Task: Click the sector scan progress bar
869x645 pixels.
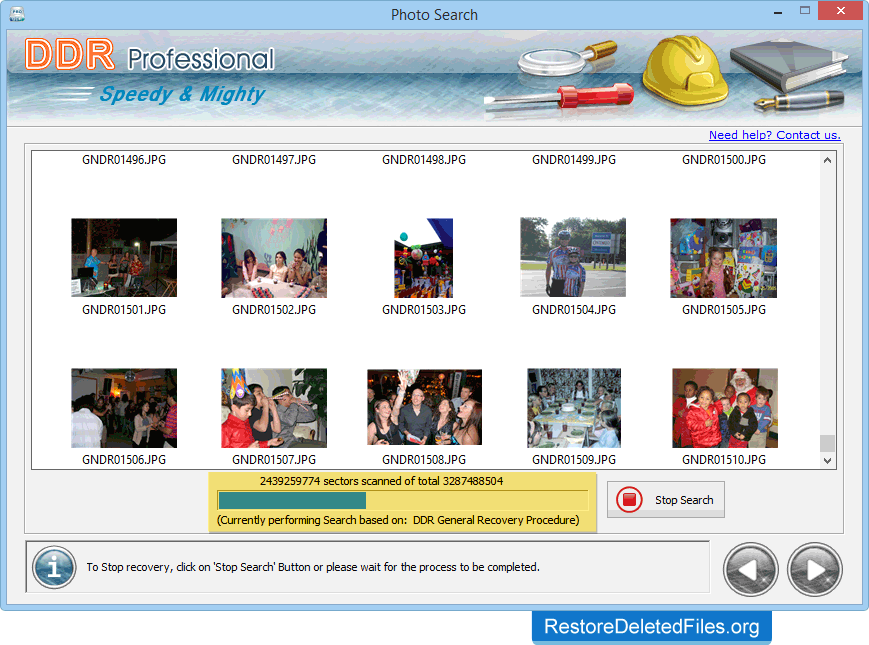Action: point(402,500)
